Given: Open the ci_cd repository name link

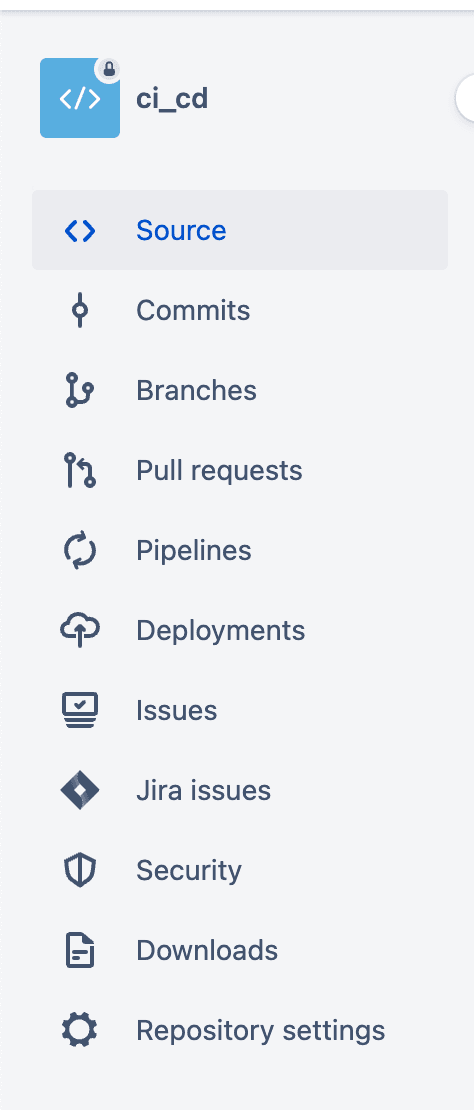Looking at the screenshot, I should click(172, 98).
